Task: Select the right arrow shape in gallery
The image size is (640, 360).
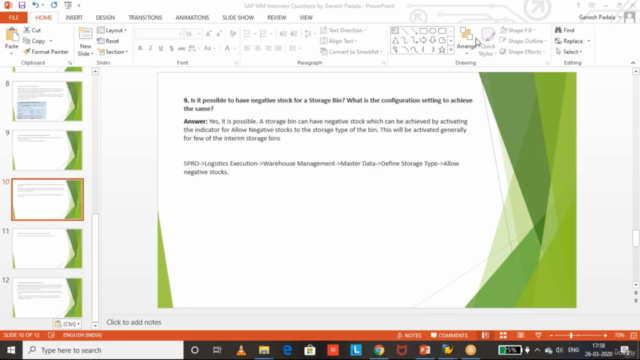Action: pyautogui.click(x=423, y=40)
